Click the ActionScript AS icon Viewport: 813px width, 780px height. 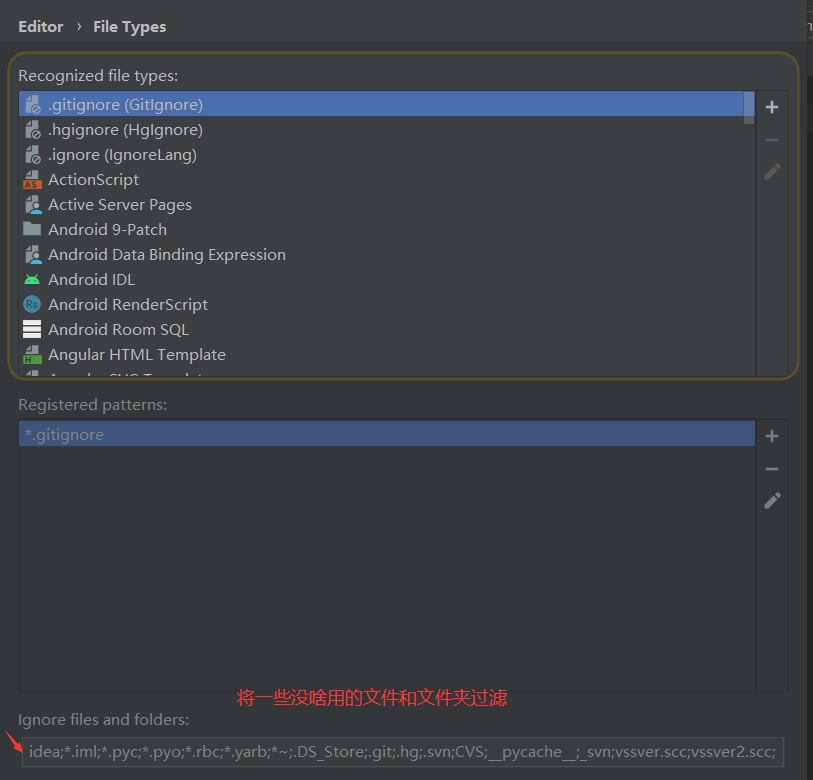pyautogui.click(x=32, y=180)
